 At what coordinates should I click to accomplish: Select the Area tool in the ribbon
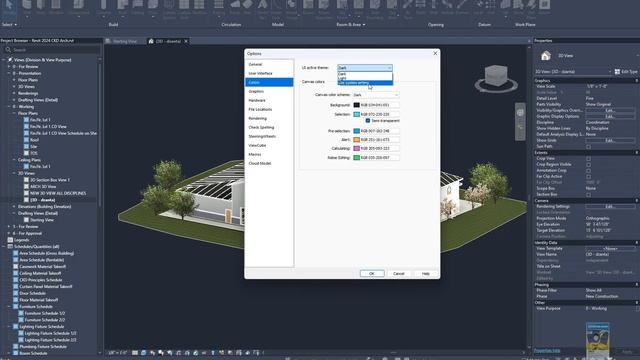(358, 7)
